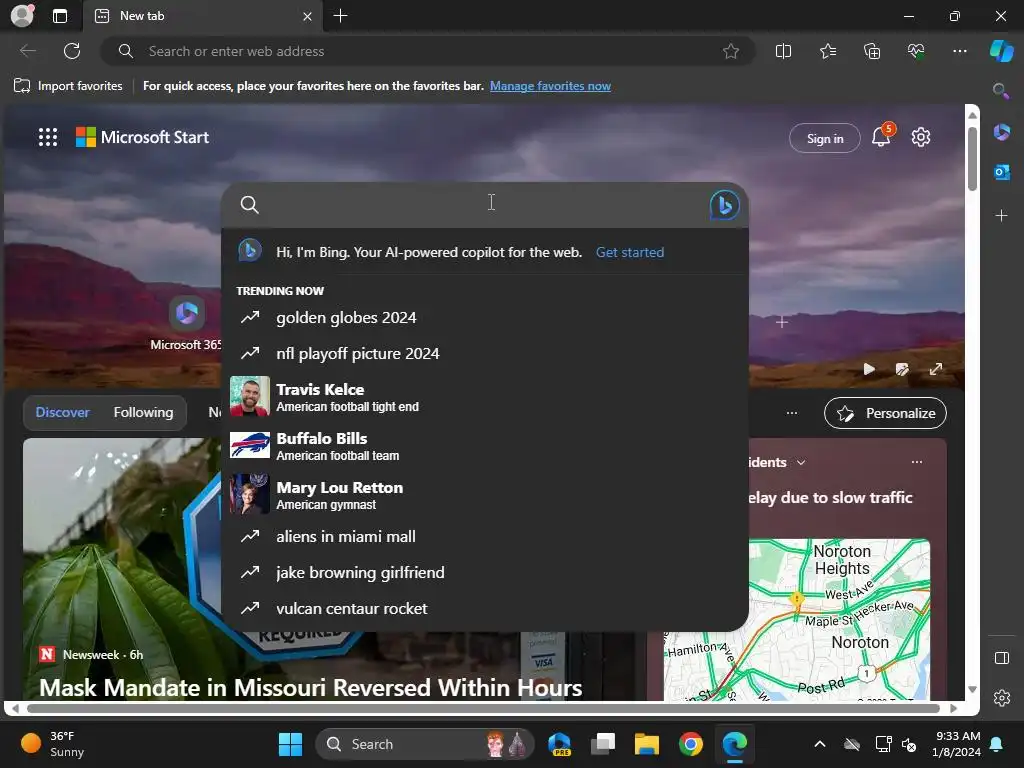The height and width of the screenshot is (768, 1024).
Task: Select Buffalo Bills suggestion
Action: tap(485, 445)
